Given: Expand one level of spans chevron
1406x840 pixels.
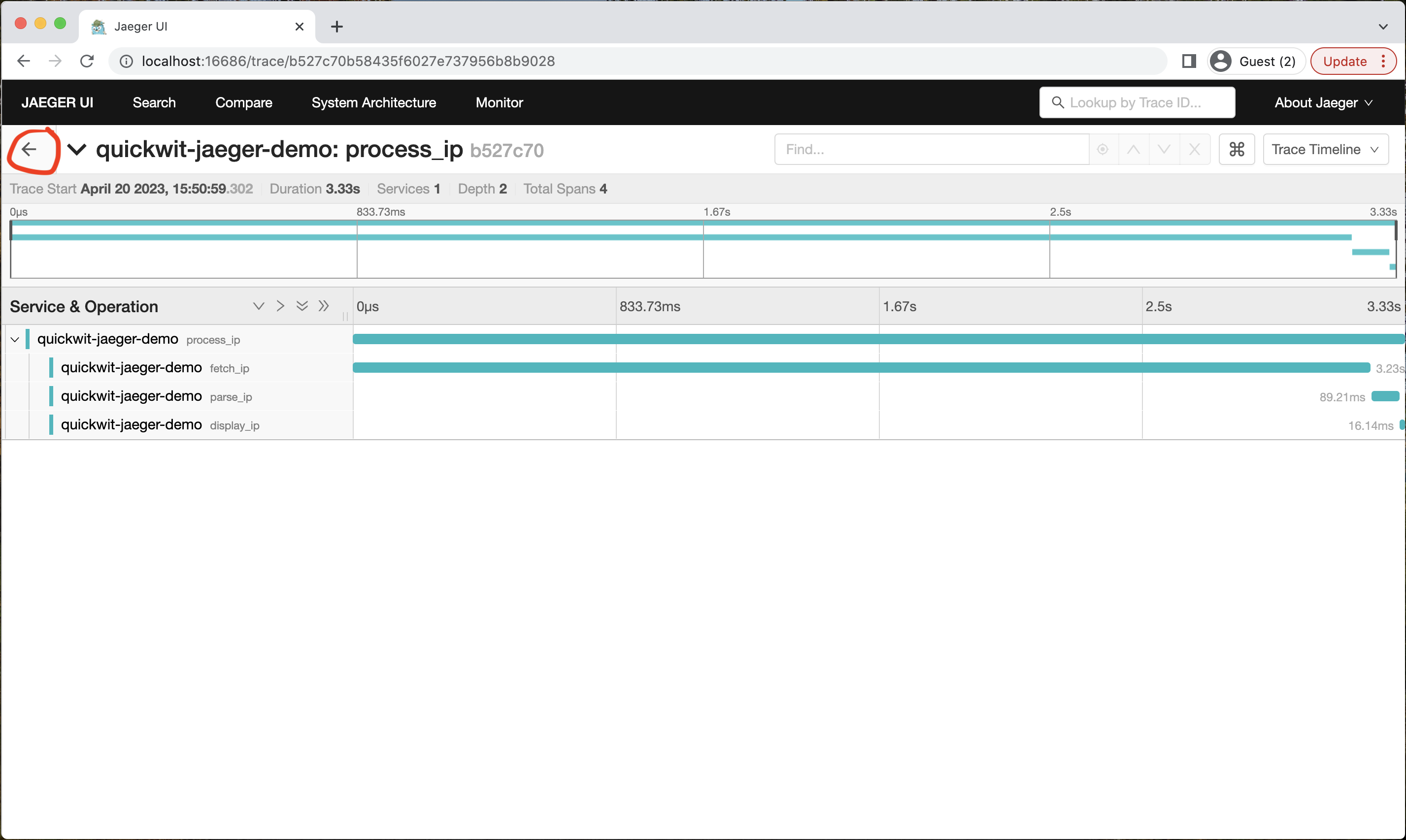Looking at the screenshot, I should tap(259, 306).
